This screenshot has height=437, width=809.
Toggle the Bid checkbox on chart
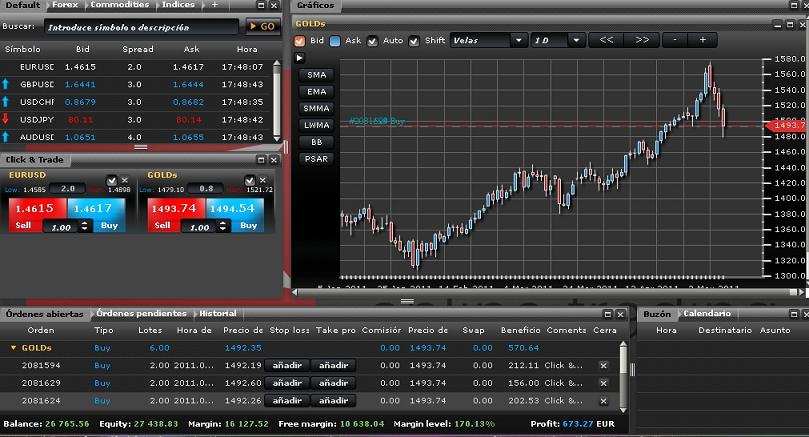300,41
